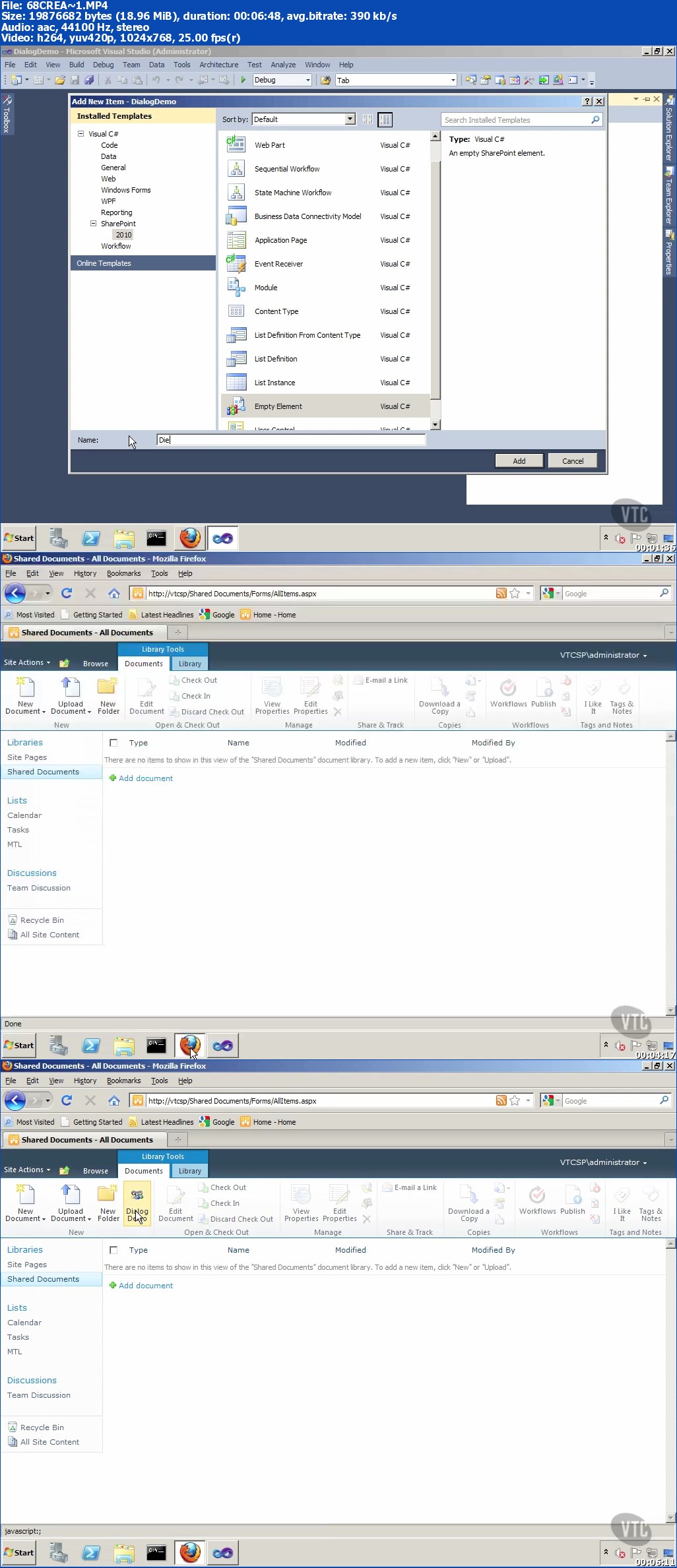The height and width of the screenshot is (1568, 677).
Task: Click Start Debugging green arrow in Visual Studio
Action: pyautogui.click(x=243, y=80)
